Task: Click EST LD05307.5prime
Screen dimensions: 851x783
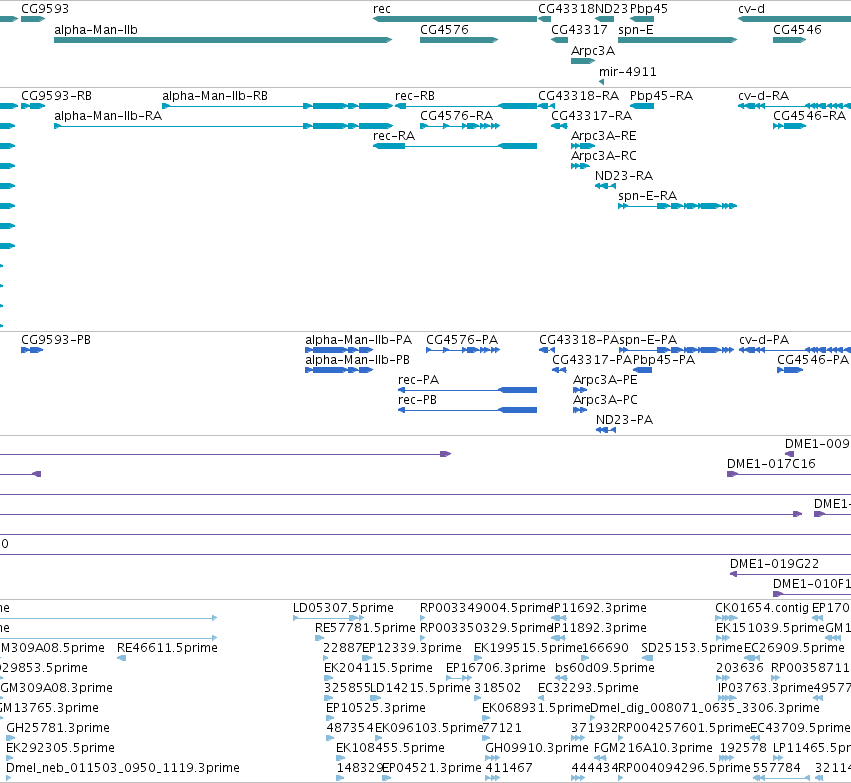Action: coord(343,608)
